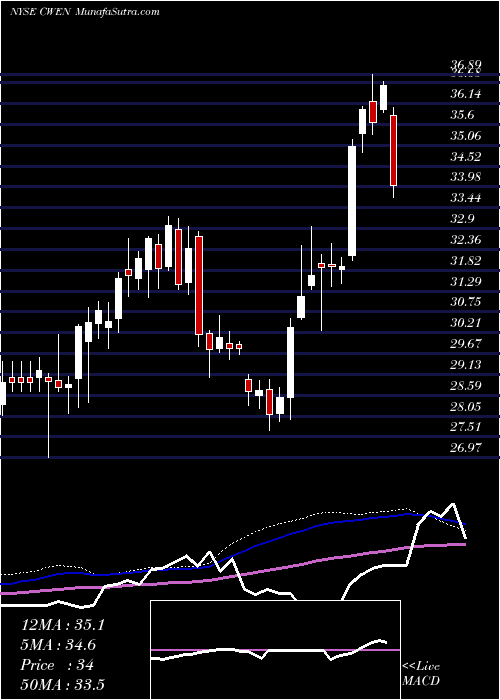Click the MACD inset chart box
The width and height of the screenshot is (500, 700).
[275, 650]
